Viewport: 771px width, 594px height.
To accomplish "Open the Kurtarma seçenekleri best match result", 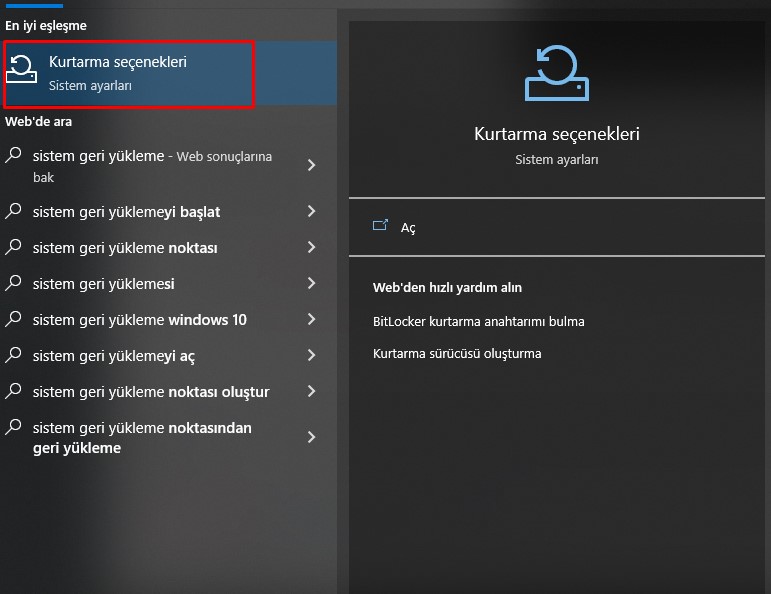I will point(168,73).
